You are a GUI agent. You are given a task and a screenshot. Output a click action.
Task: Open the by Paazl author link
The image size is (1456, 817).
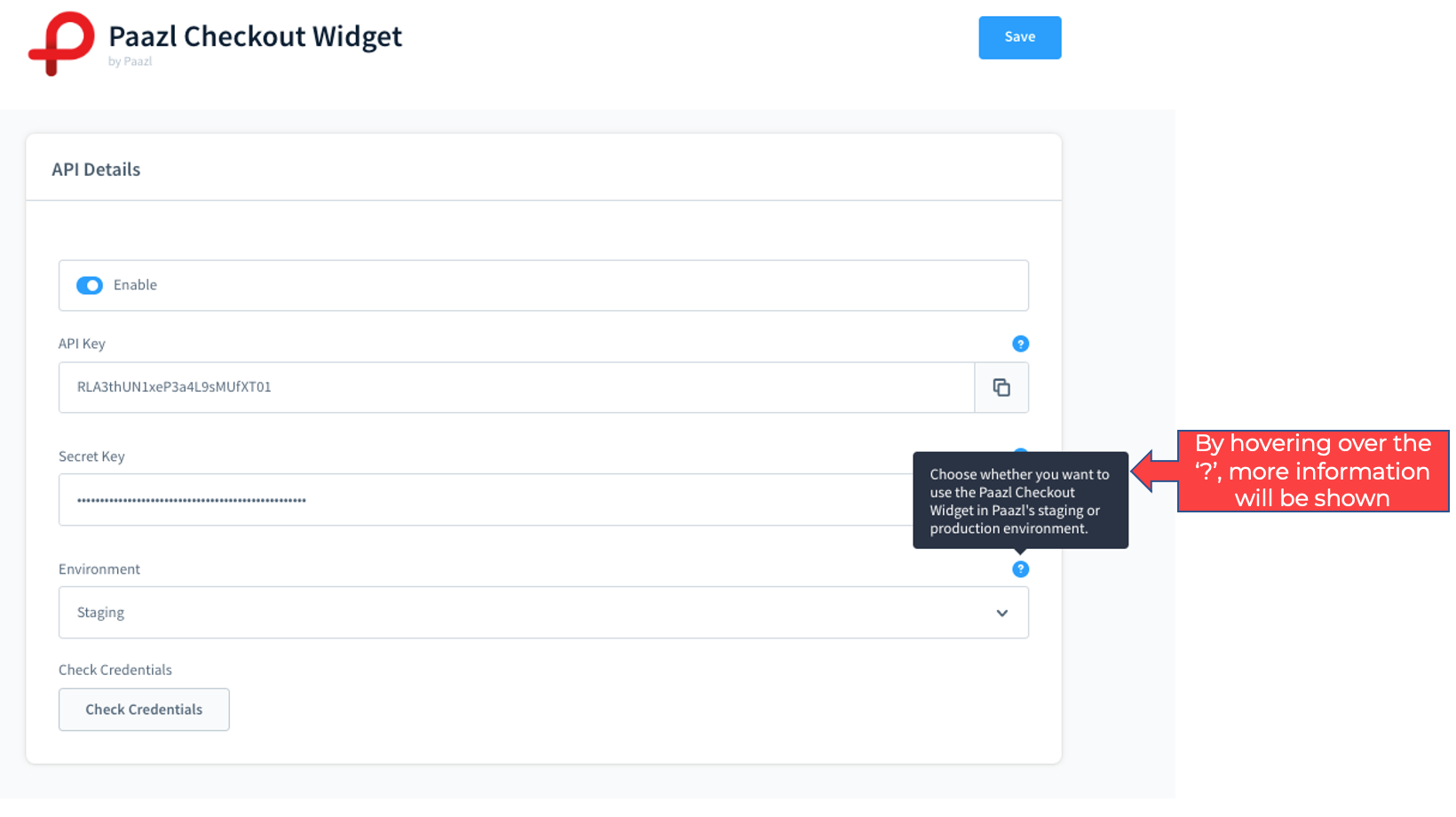[131, 61]
